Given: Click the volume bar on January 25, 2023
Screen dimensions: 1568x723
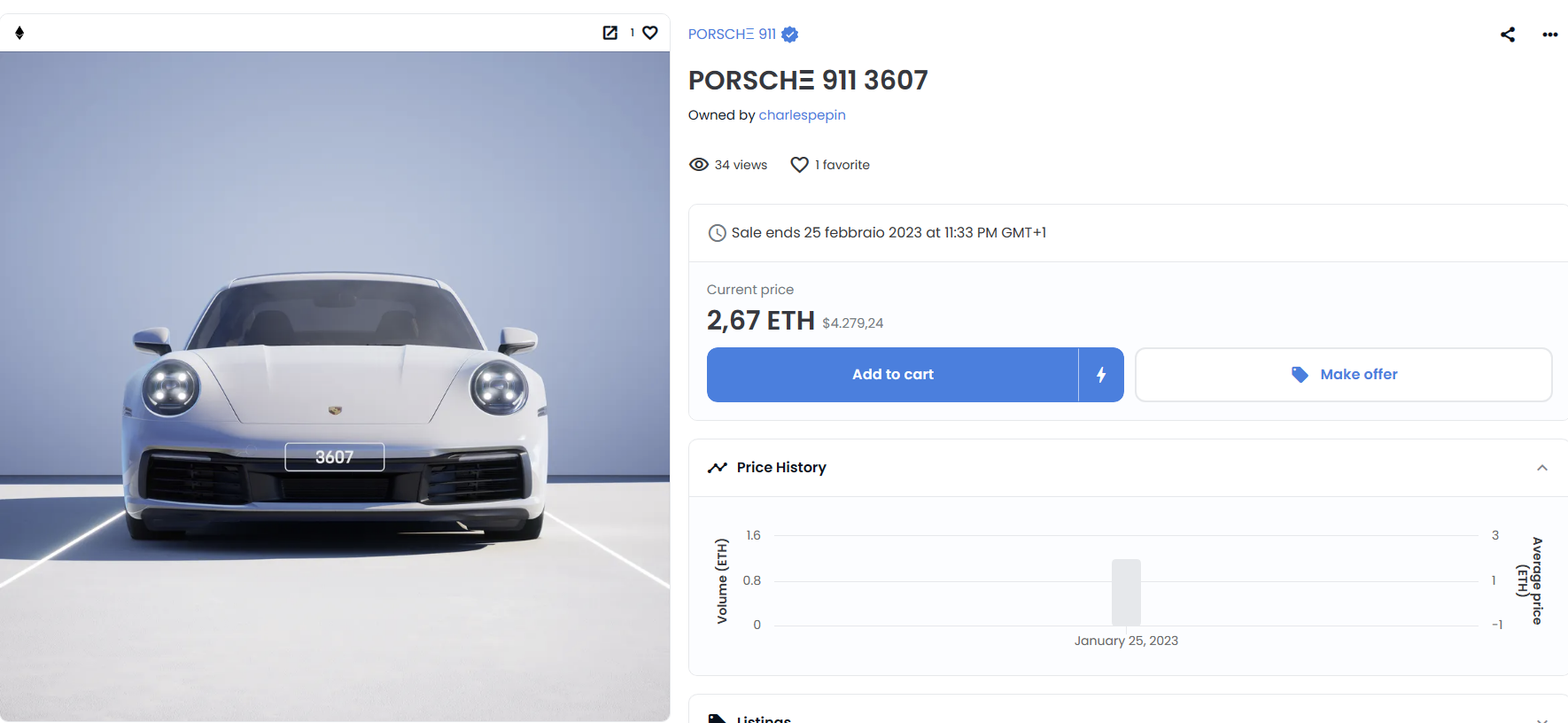Looking at the screenshot, I should 1126,592.
